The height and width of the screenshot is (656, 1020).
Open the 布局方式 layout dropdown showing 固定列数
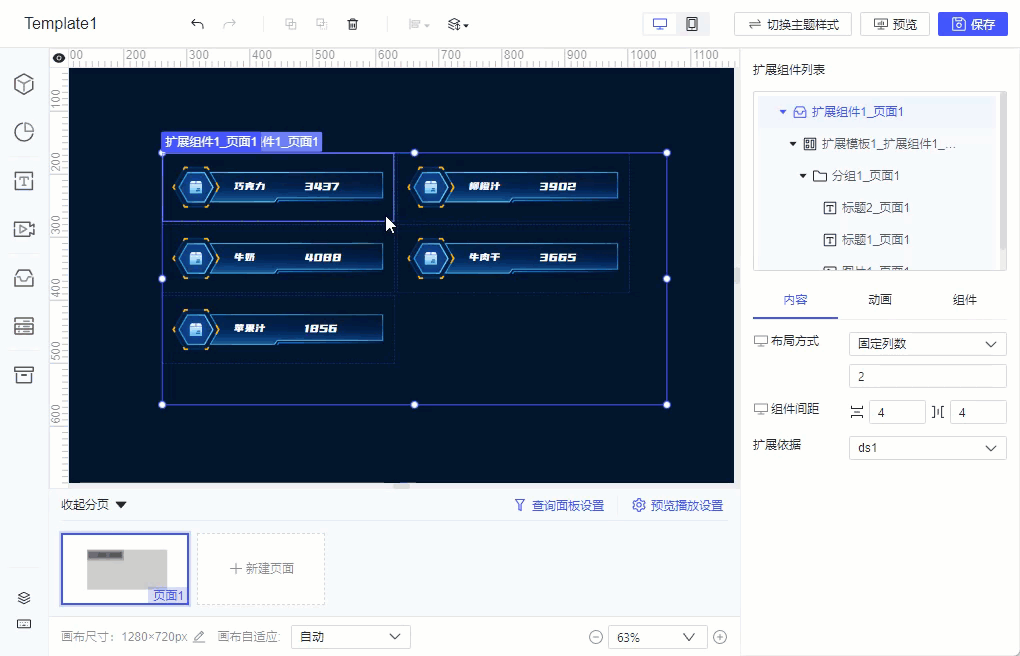[x=927, y=343]
